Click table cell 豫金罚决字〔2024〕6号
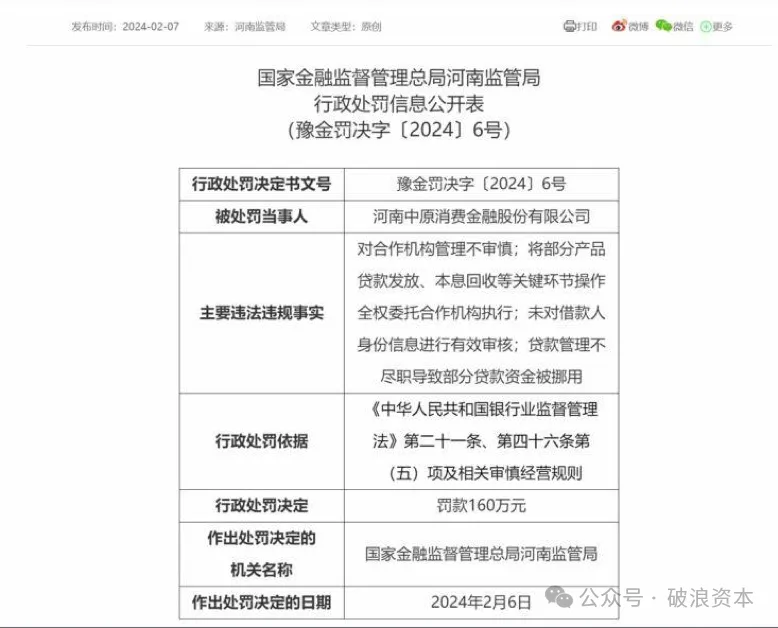Viewport: 778px width, 628px height. coord(481,184)
